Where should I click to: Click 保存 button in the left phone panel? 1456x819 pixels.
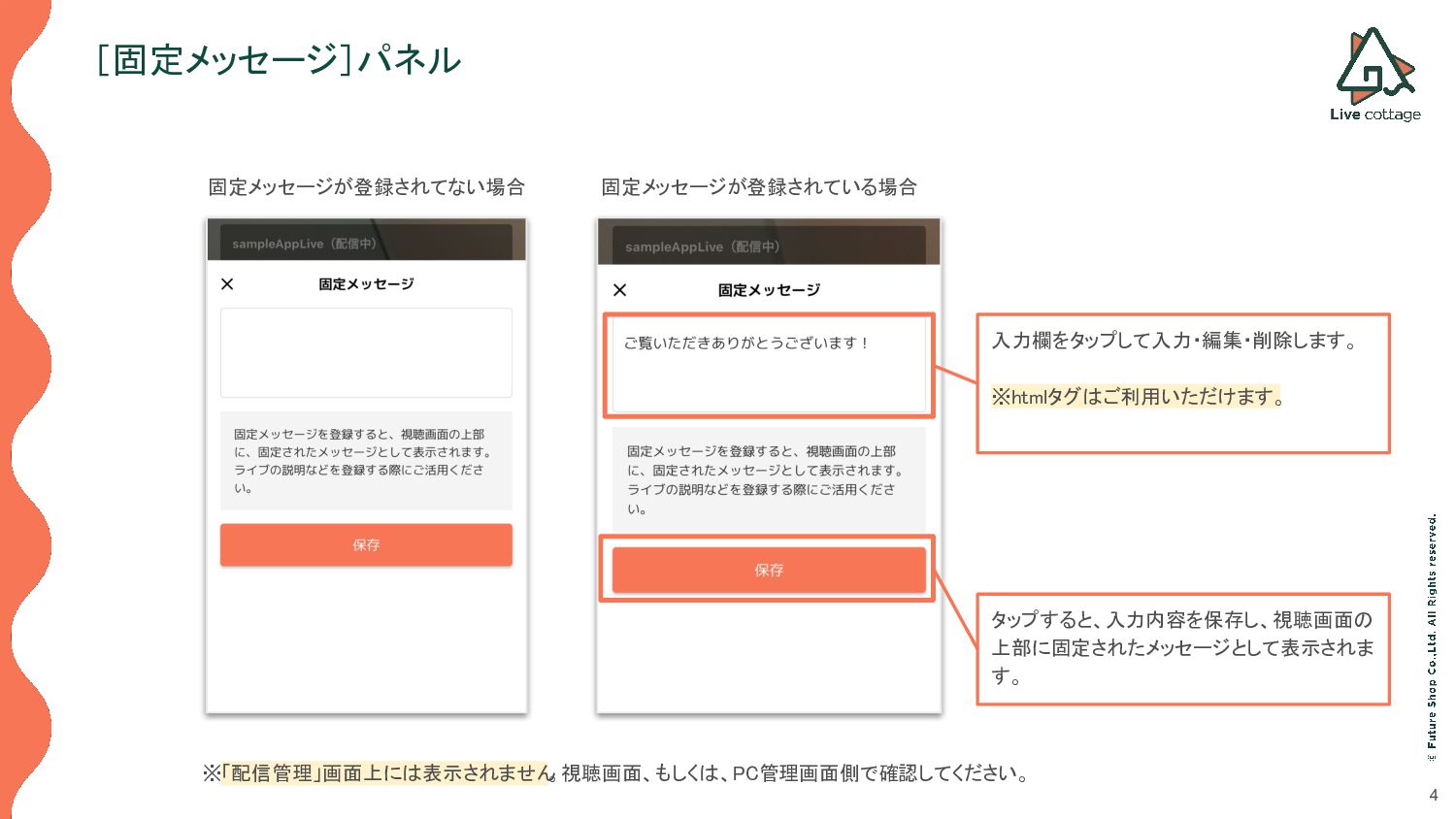(366, 545)
